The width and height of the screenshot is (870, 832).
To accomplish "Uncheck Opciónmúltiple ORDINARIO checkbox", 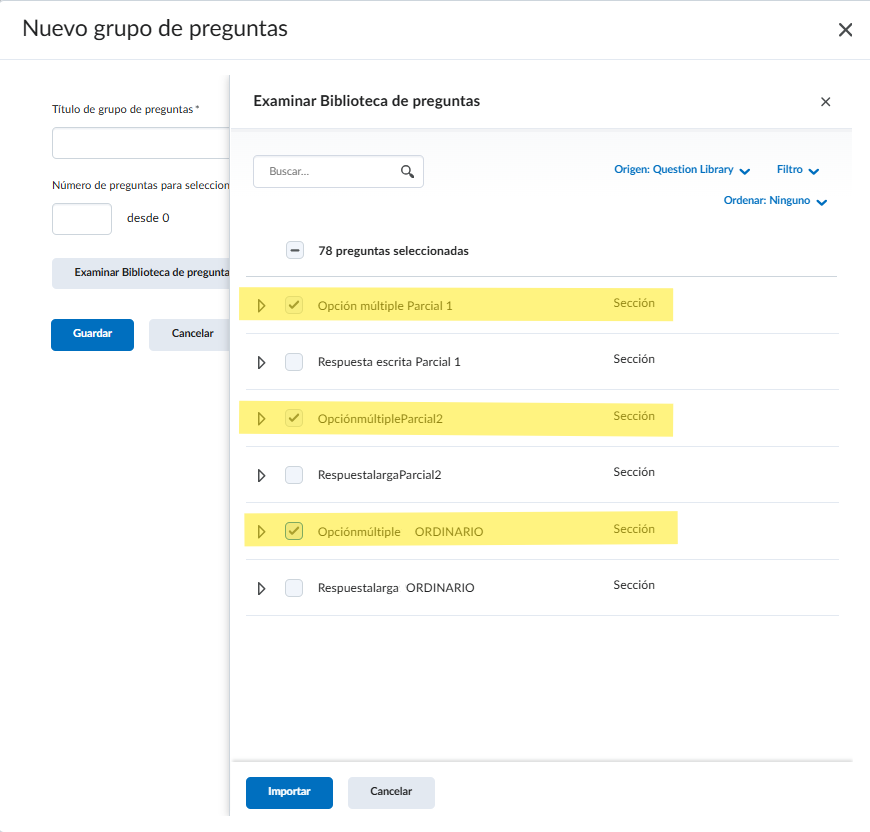I will (x=294, y=531).
